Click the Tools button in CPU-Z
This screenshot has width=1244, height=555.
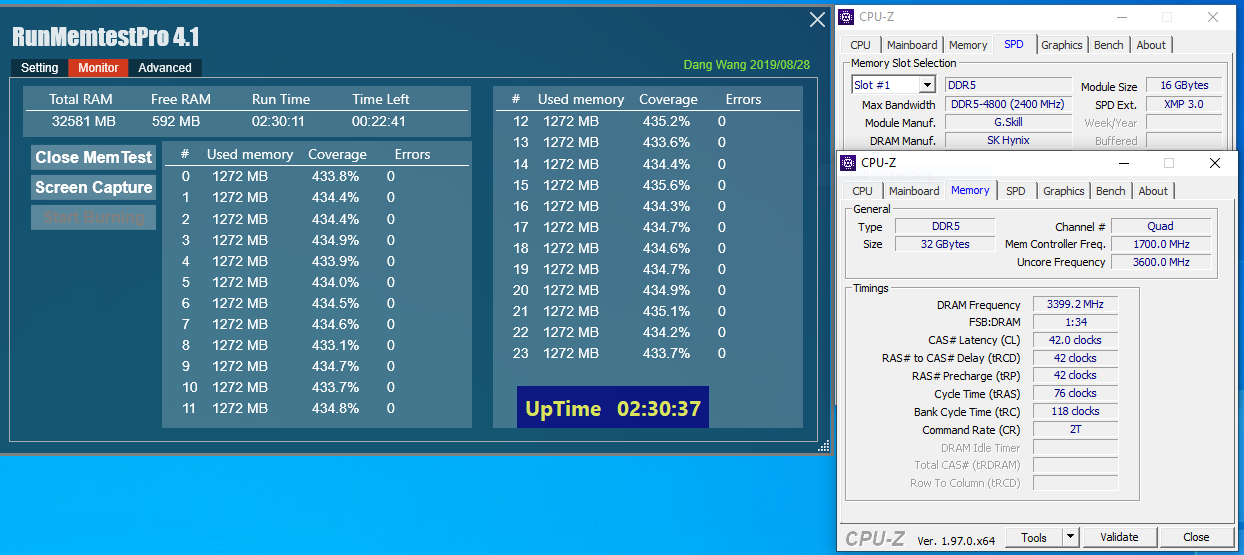tap(1034, 537)
